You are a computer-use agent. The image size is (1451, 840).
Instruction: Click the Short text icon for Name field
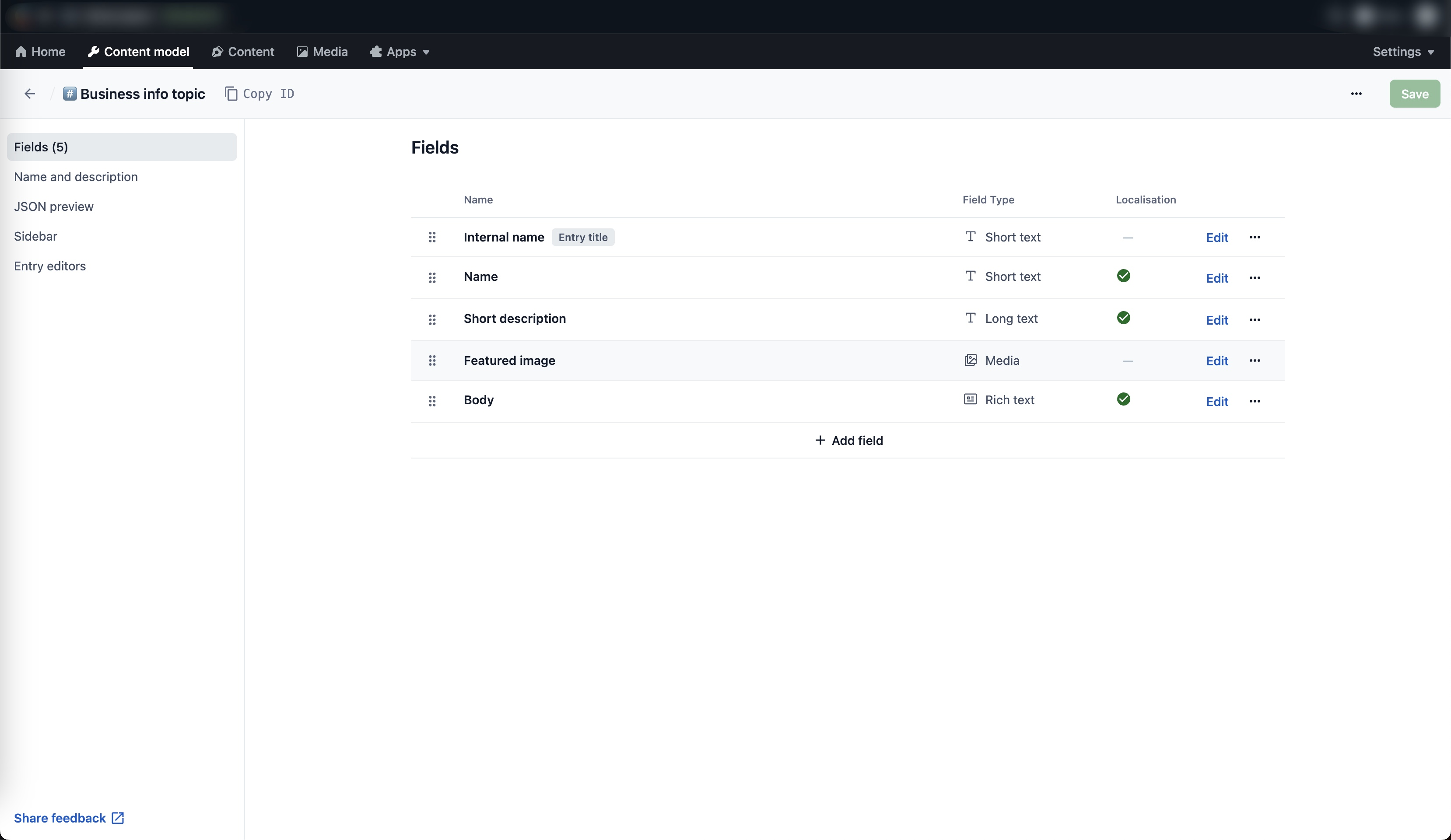[x=970, y=277]
